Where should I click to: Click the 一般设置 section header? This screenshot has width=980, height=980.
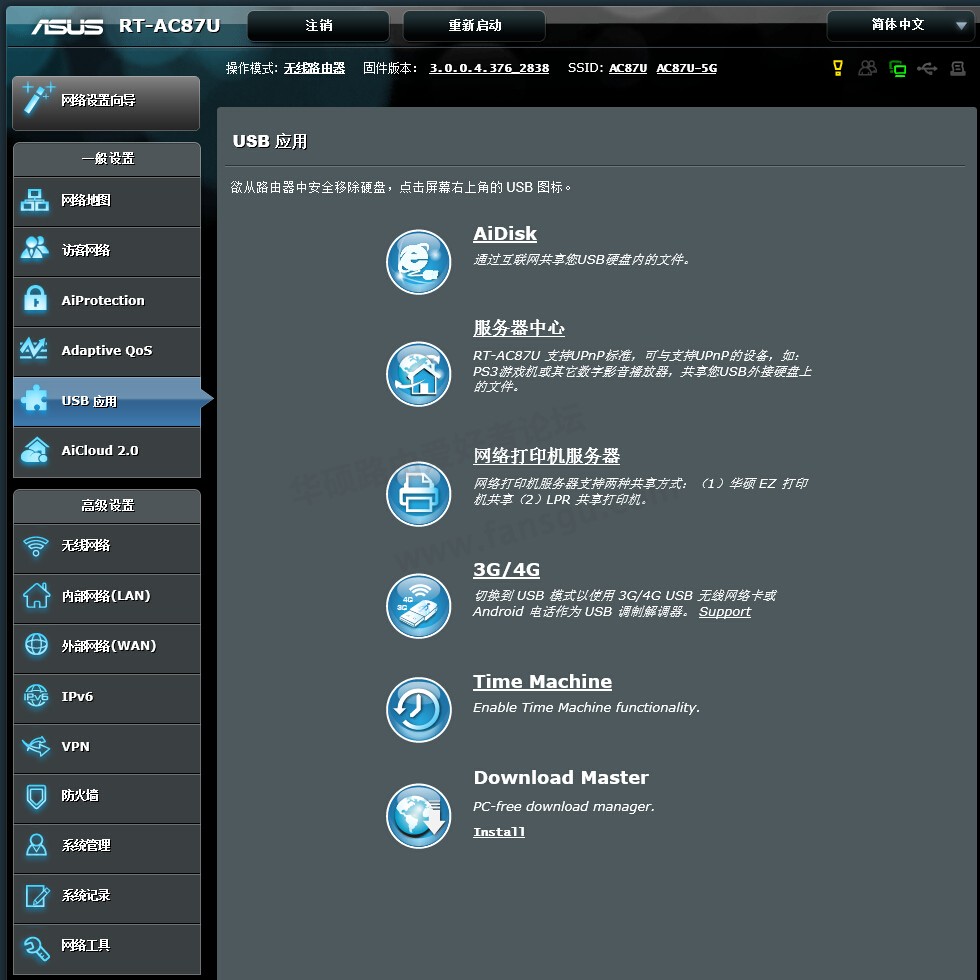pyautogui.click(x=107, y=159)
